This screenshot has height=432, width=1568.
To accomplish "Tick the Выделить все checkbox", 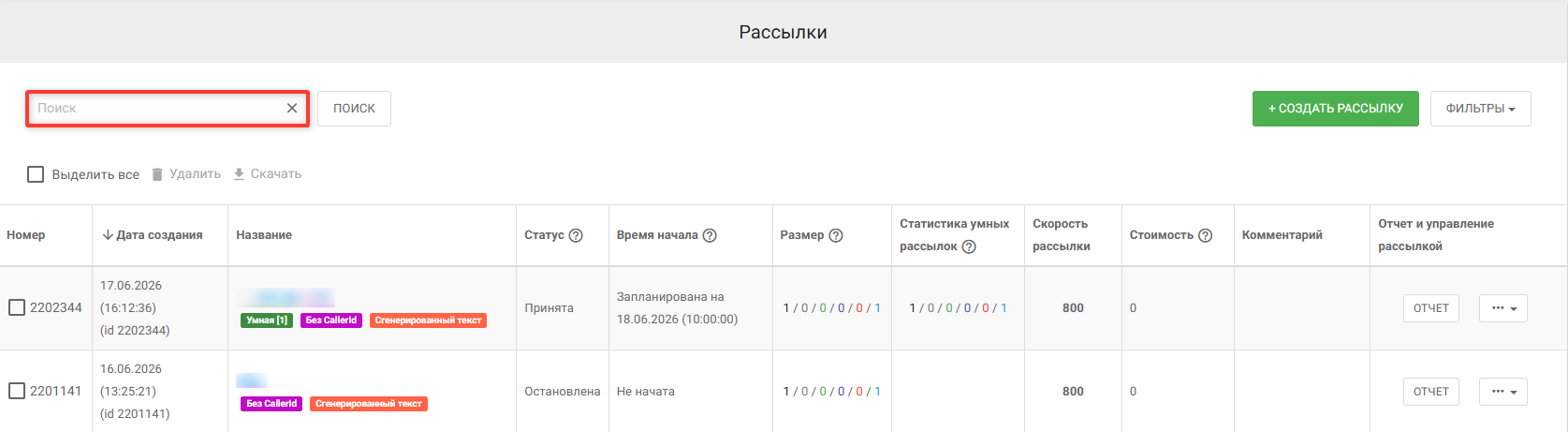I will click(36, 174).
